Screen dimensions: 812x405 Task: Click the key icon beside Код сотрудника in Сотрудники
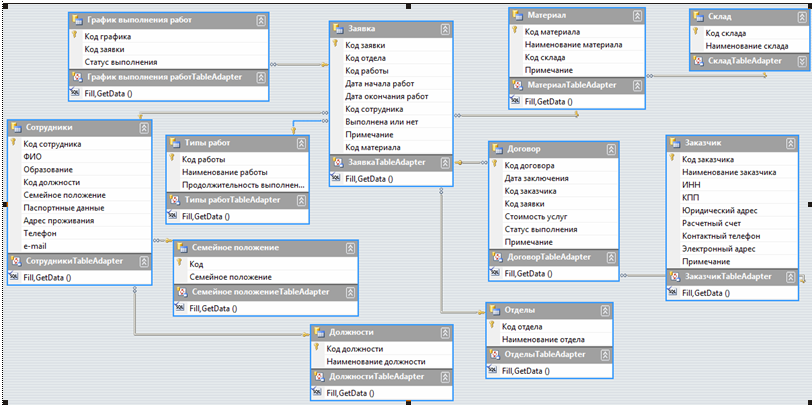(12, 144)
